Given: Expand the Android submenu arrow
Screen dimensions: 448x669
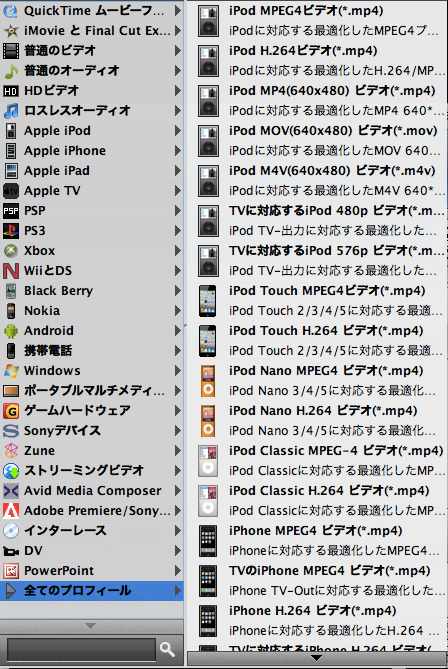Looking at the screenshot, I should pos(177,331).
